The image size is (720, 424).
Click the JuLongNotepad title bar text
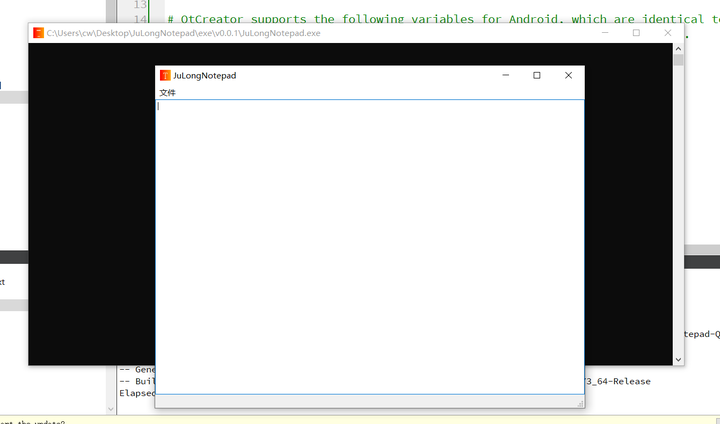[205, 76]
